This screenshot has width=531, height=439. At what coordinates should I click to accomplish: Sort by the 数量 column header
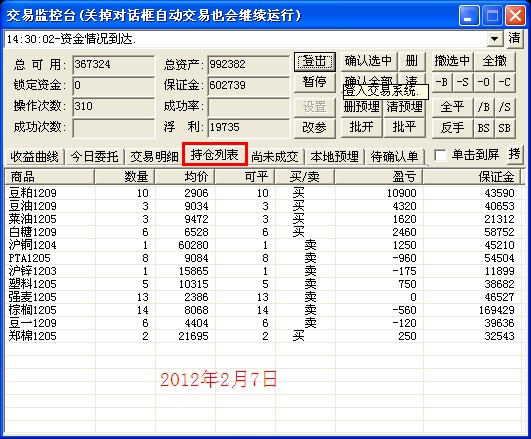click(125, 177)
